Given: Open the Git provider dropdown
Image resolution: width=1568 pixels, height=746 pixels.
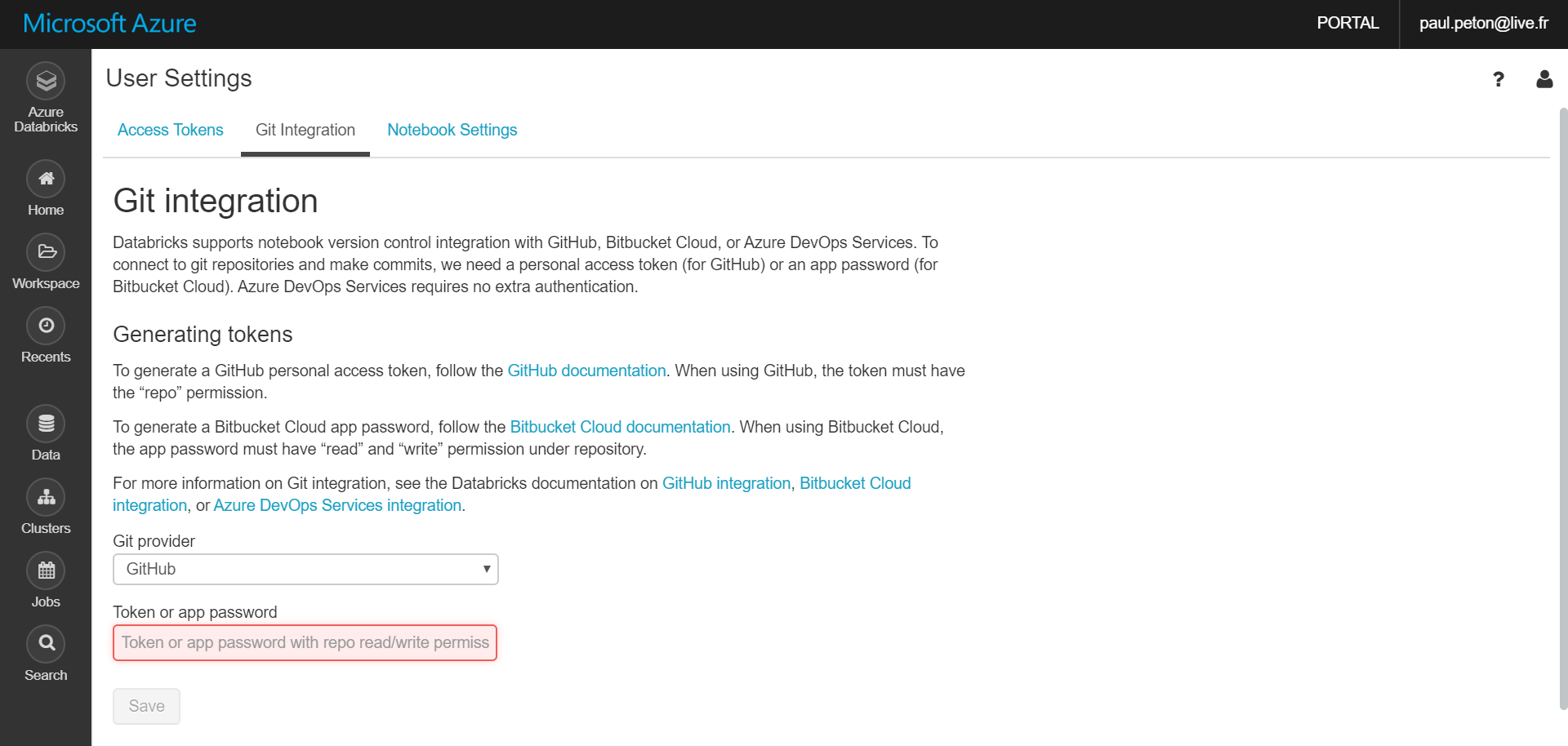Looking at the screenshot, I should tap(485, 569).
